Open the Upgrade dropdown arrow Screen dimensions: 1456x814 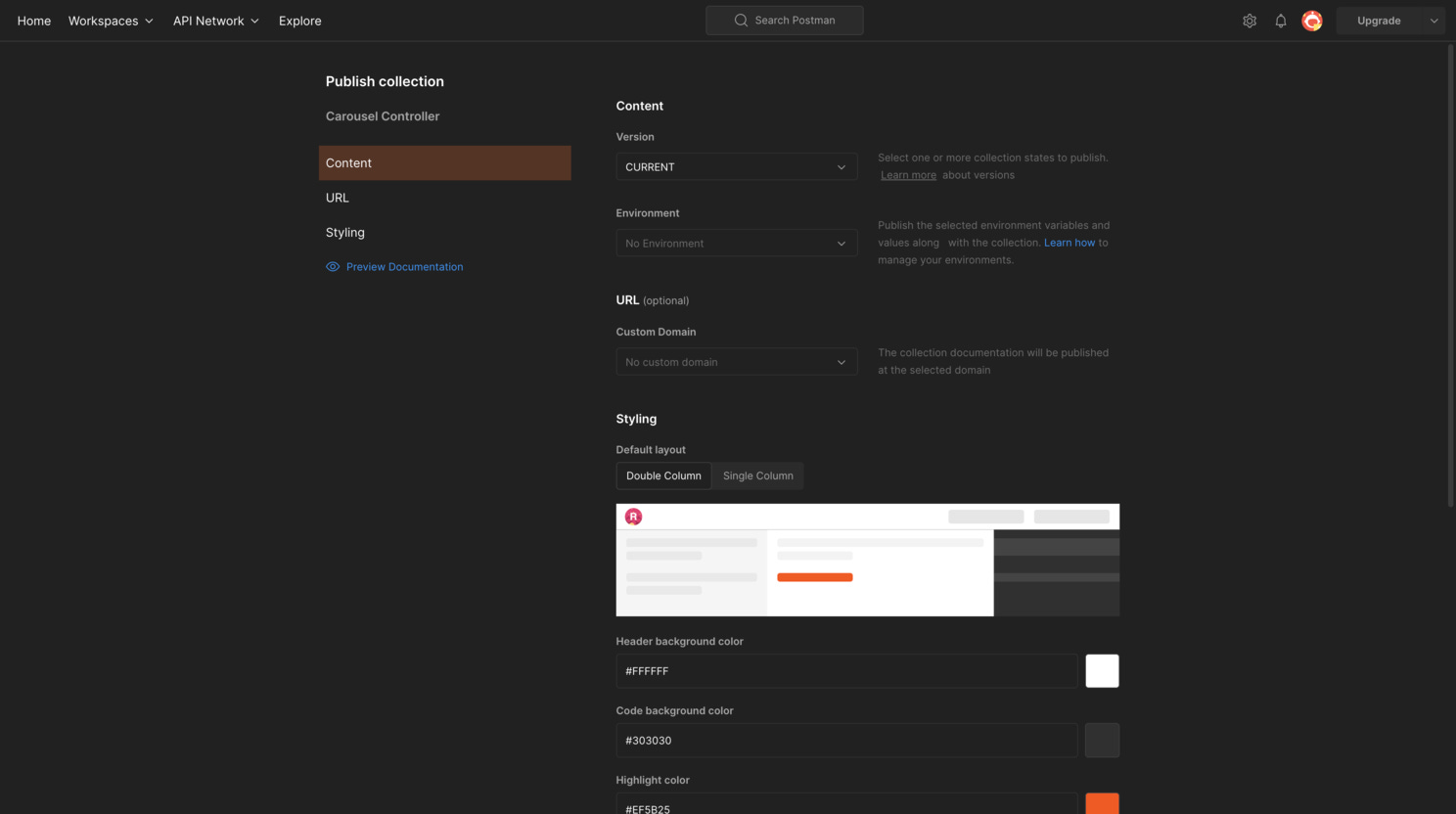(x=1433, y=21)
